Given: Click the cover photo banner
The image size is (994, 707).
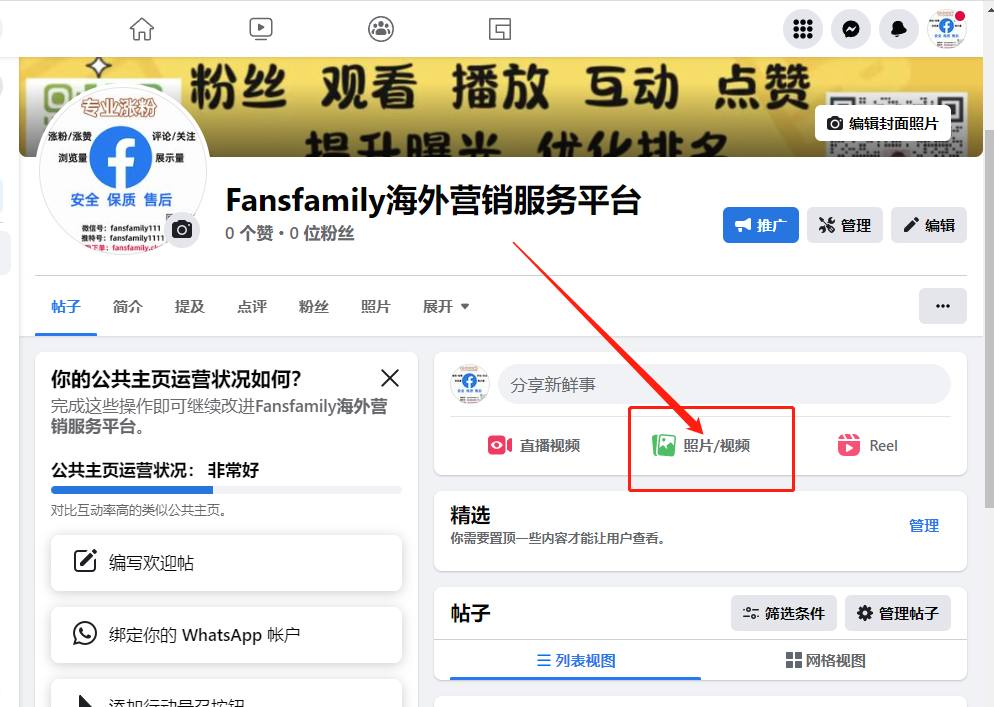Looking at the screenshot, I should (501, 107).
